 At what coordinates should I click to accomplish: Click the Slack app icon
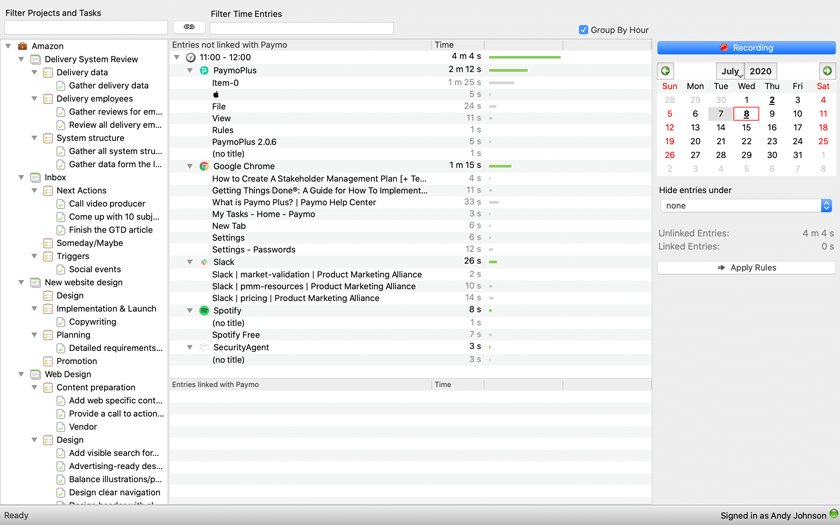tap(204, 262)
